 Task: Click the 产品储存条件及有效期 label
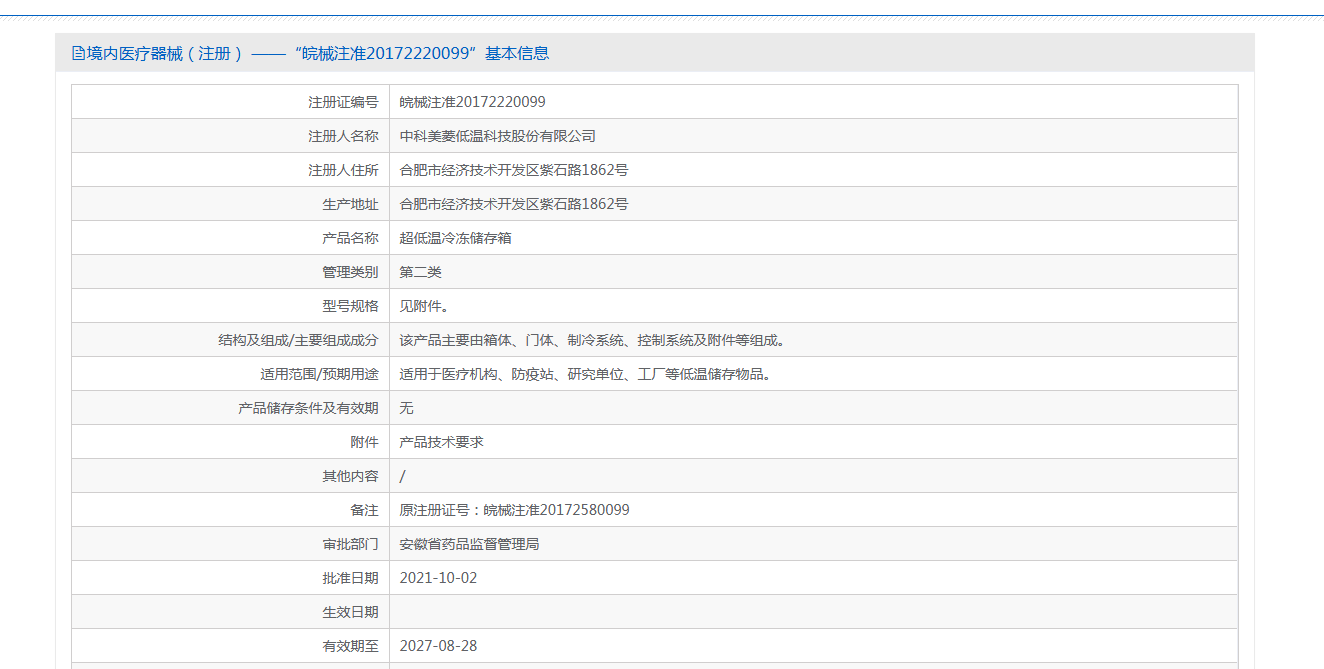tap(308, 408)
